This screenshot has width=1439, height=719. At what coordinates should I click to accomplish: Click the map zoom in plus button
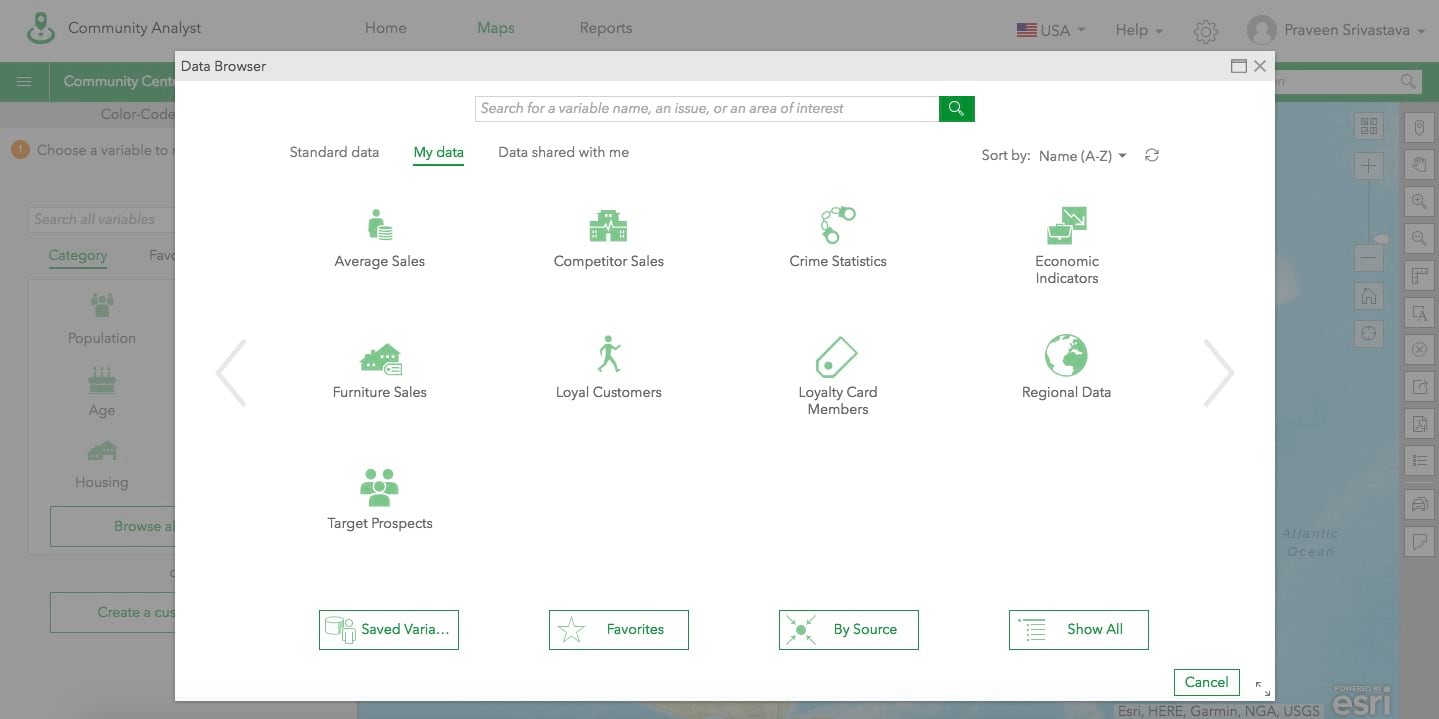click(1369, 166)
